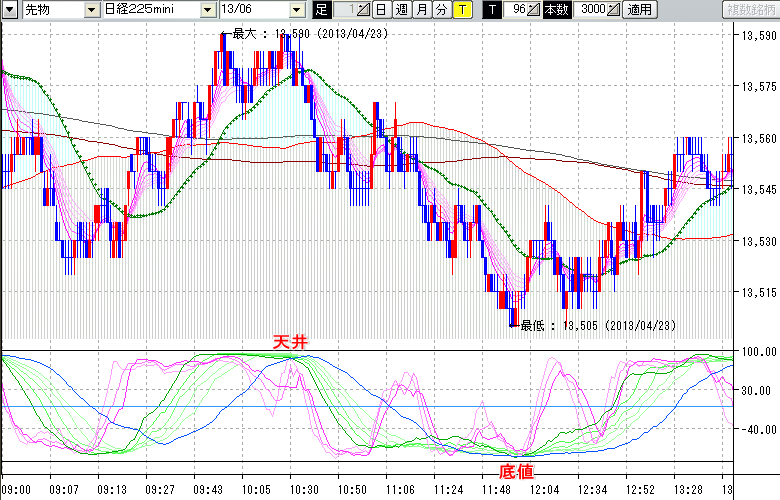Click the tick value field showing 96
Viewport: 780px width, 500px height.
pos(516,9)
